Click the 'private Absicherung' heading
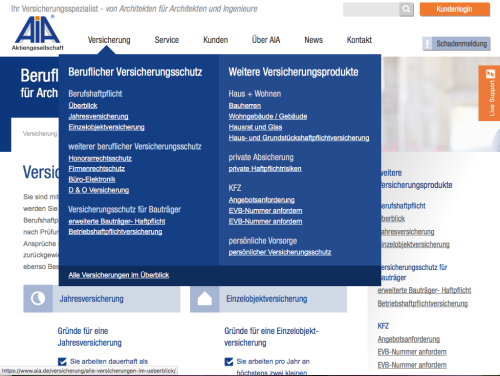The height and width of the screenshot is (376, 500). click(x=261, y=157)
